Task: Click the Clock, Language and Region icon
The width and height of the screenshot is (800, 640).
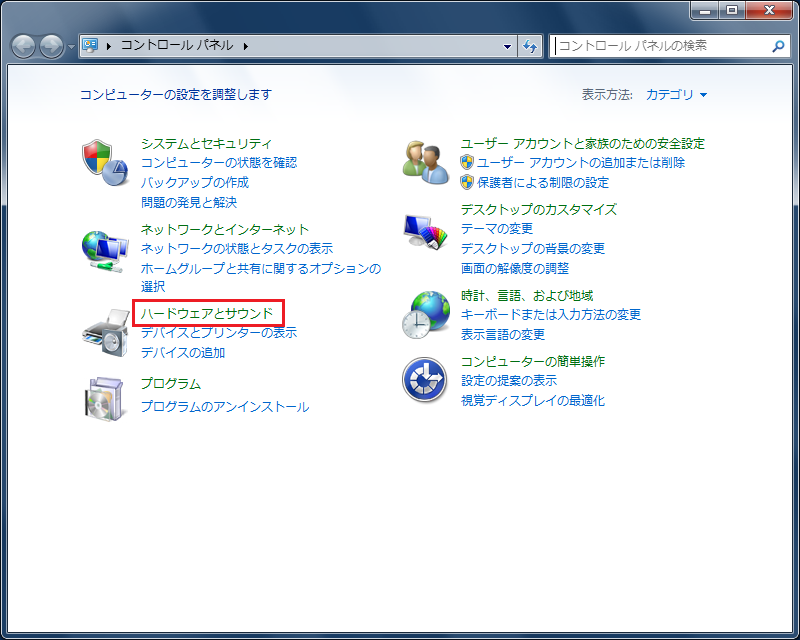Action: (x=426, y=315)
